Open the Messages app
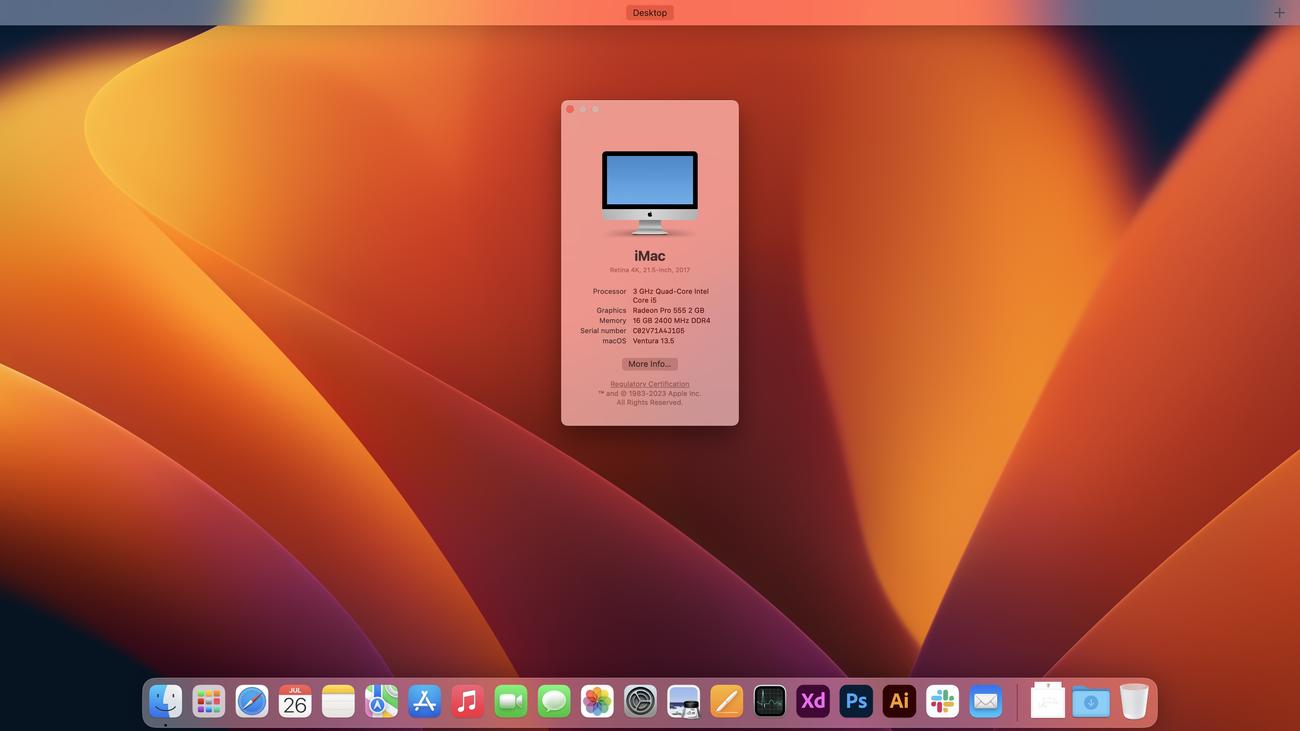 tap(554, 701)
